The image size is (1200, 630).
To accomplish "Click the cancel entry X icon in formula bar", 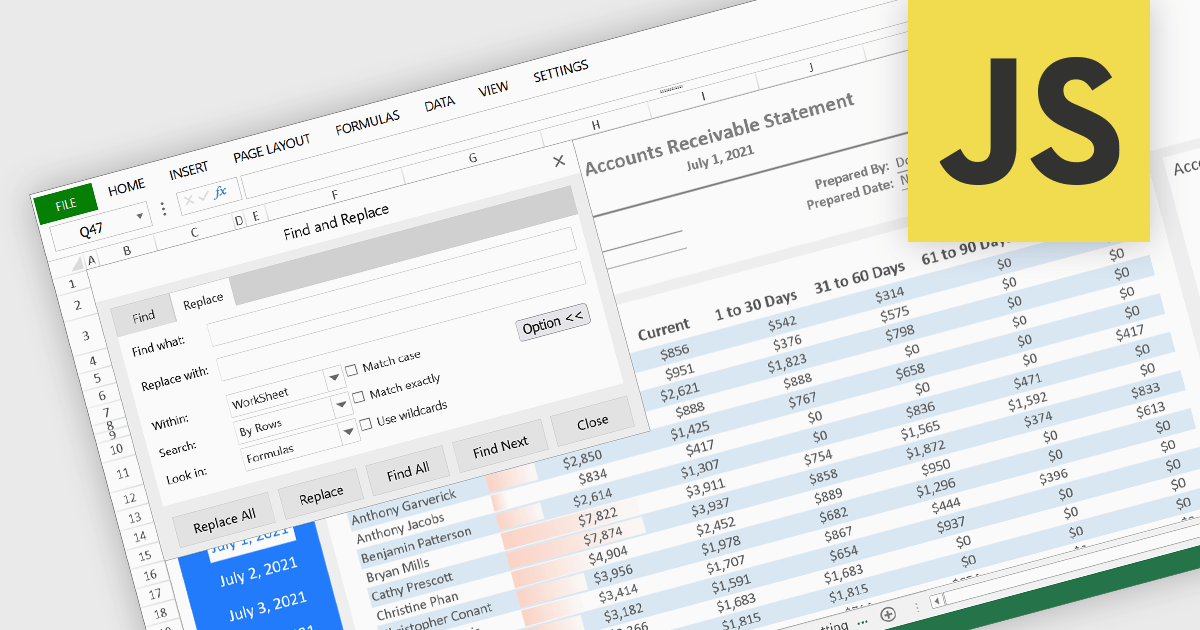I will click(x=187, y=198).
